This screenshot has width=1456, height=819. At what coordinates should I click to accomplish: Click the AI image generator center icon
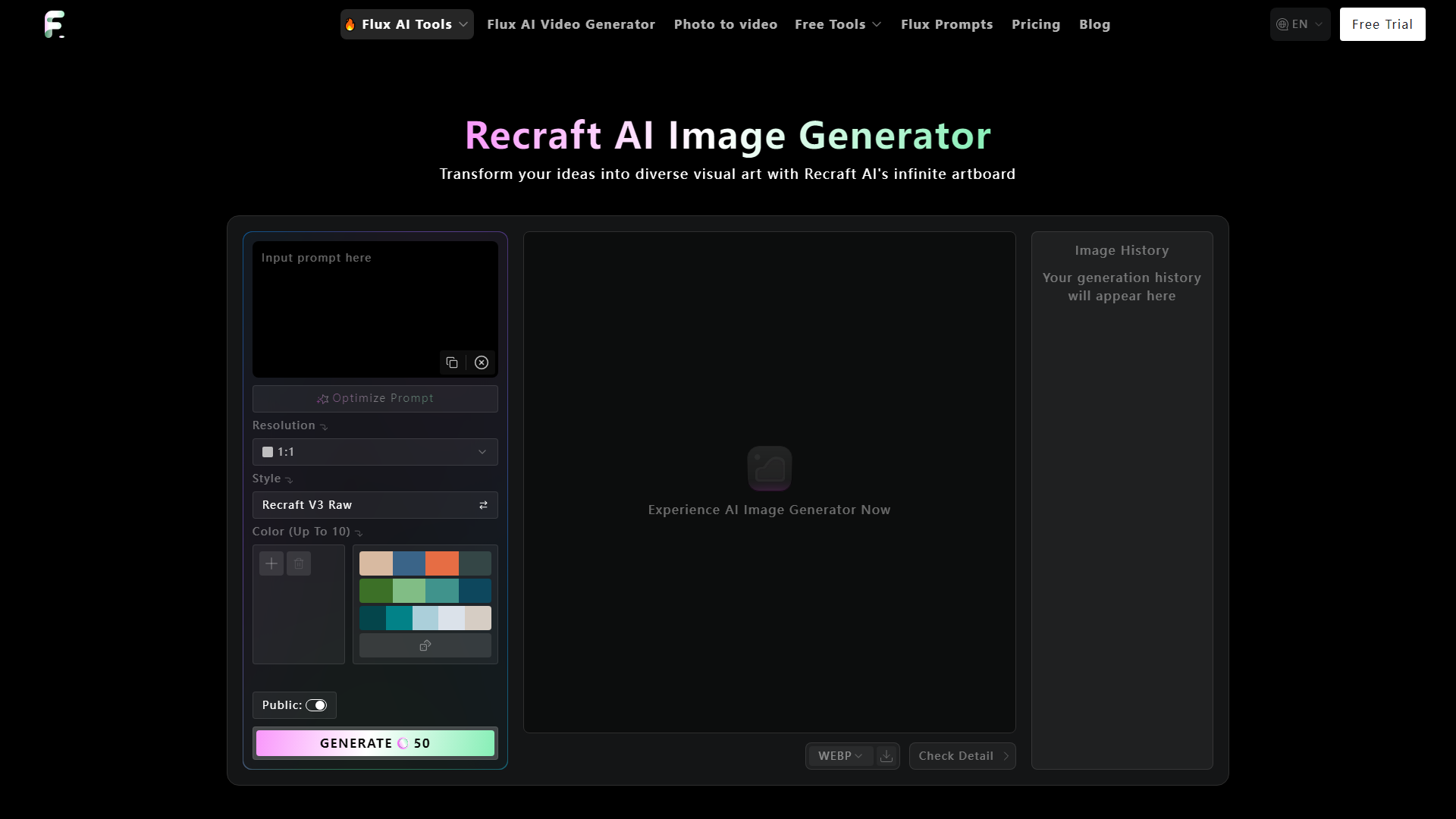pos(770,468)
